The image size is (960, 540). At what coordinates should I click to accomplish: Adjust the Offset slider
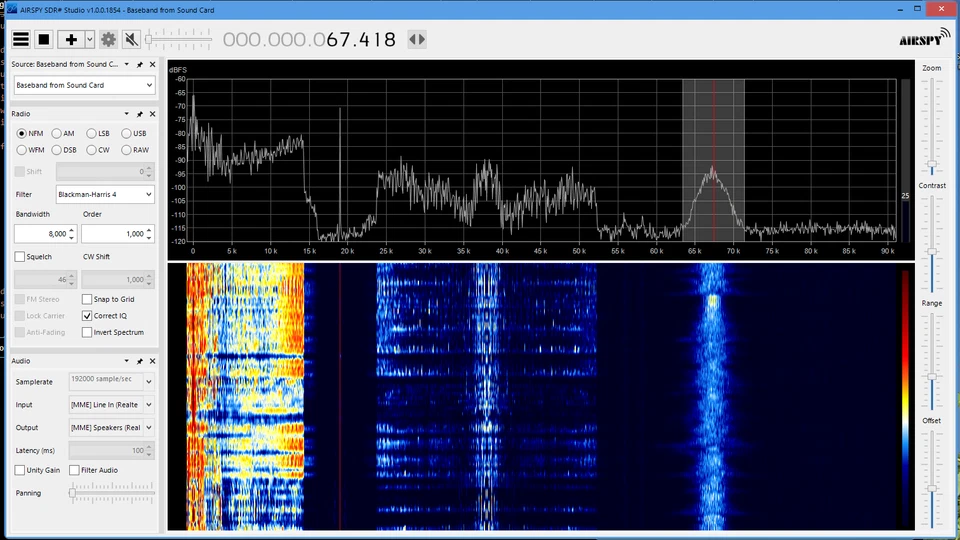tap(932, 478)
